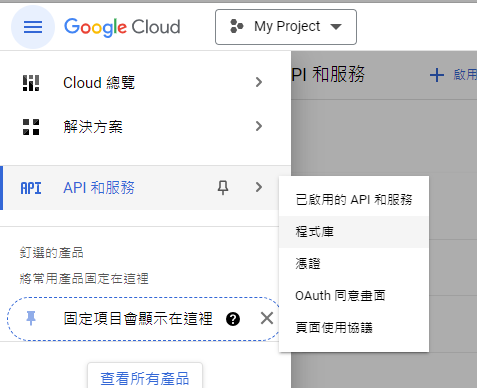This screenshot has height=388, width=477.
Task: Pin the API 和服務 product
Action: pos(223,187)
